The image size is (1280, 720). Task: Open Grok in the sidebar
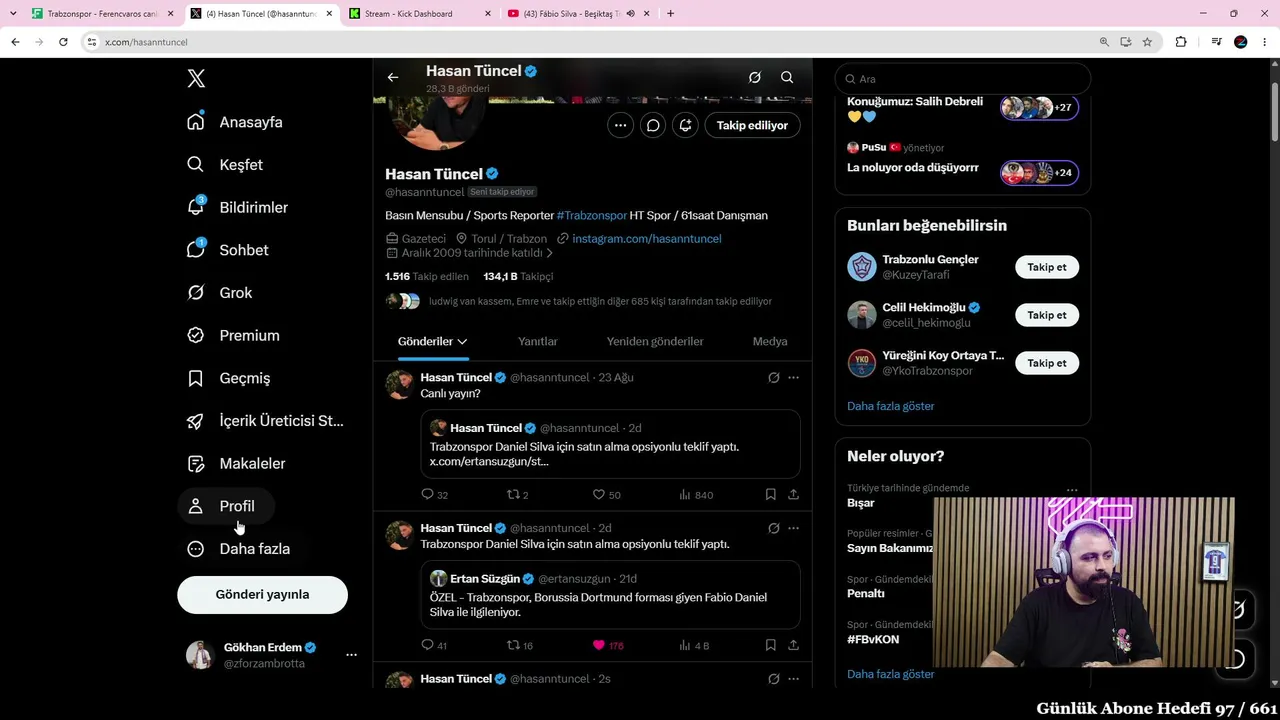(220, 293)
